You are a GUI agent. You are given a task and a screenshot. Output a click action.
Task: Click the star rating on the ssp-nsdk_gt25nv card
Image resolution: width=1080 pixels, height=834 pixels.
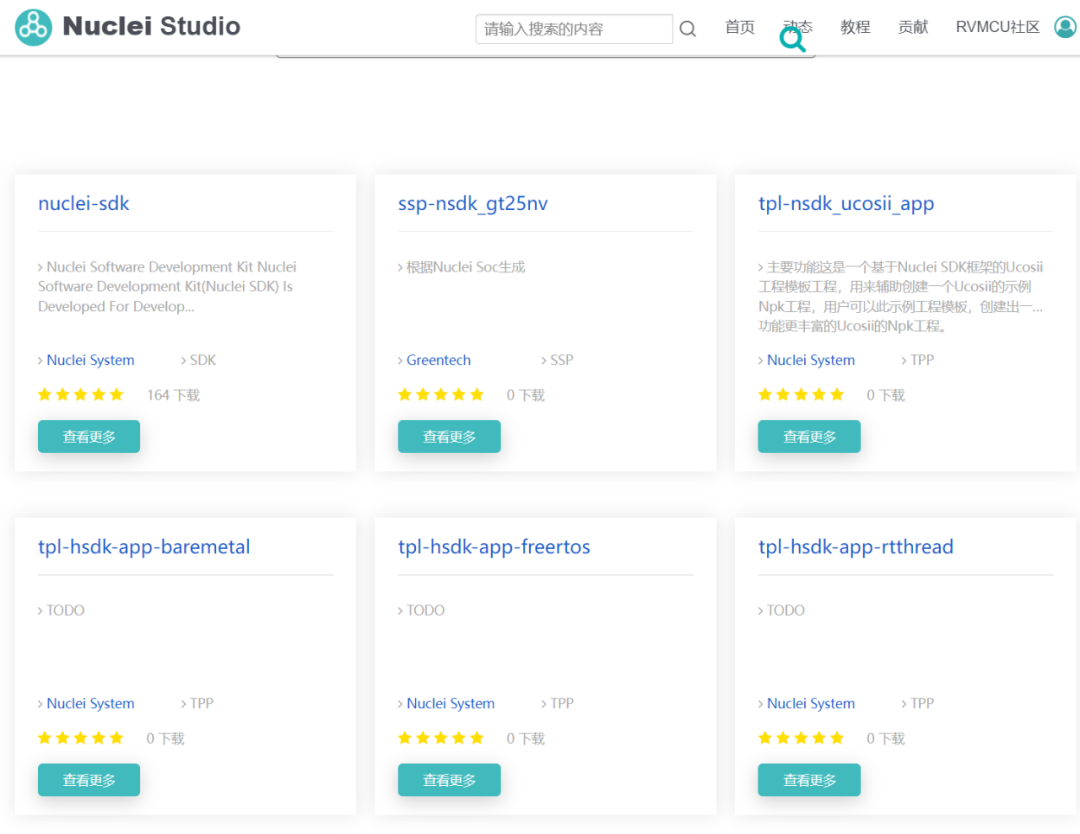[441, 395]
